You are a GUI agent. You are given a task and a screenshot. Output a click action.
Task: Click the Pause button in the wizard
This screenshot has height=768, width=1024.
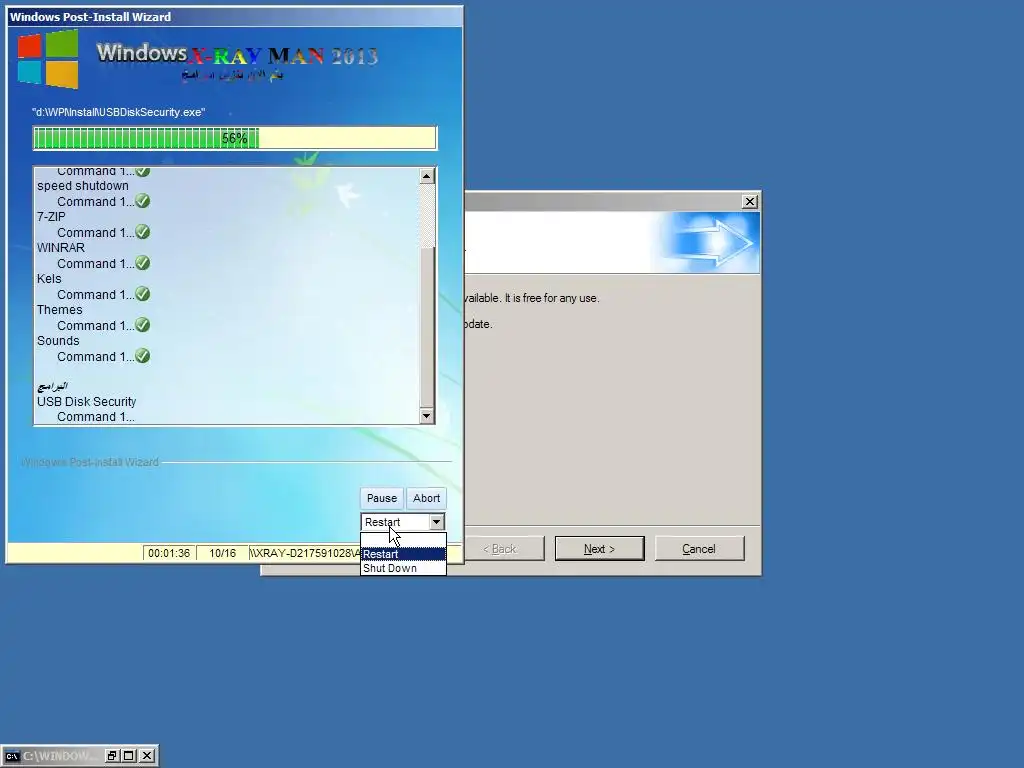(381, 498)
